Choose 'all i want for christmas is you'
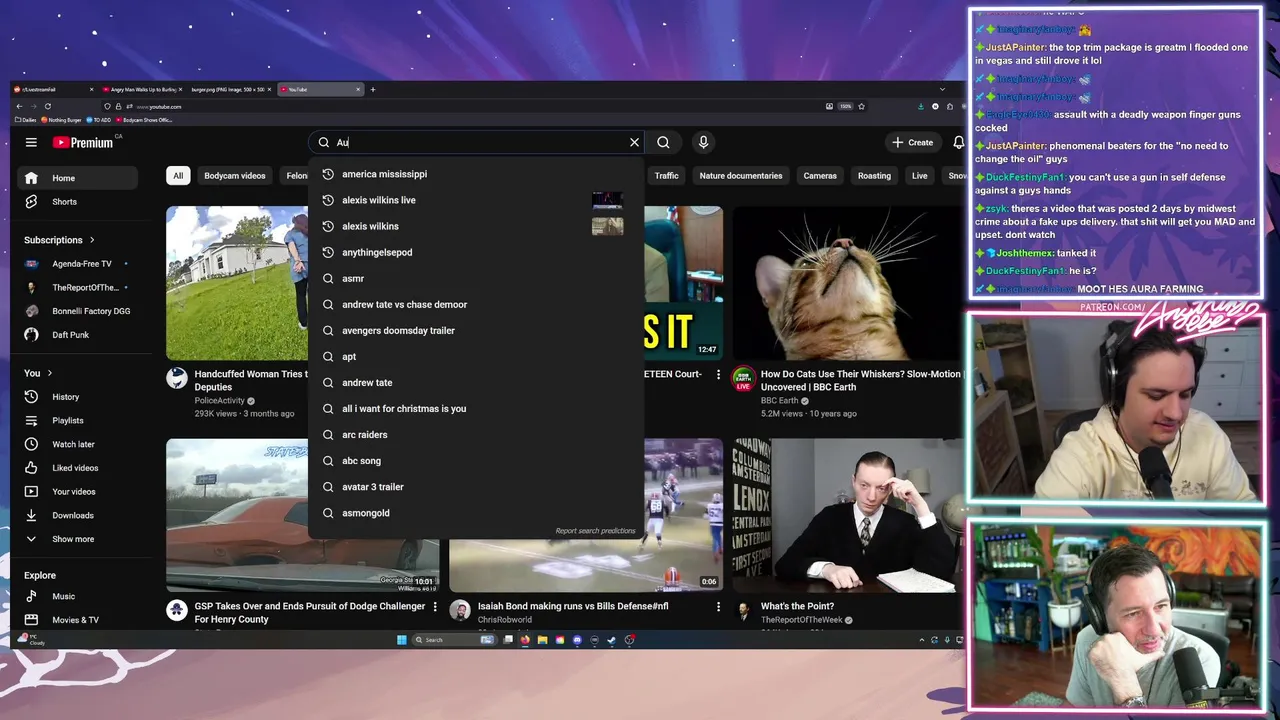 coord(475,408)
